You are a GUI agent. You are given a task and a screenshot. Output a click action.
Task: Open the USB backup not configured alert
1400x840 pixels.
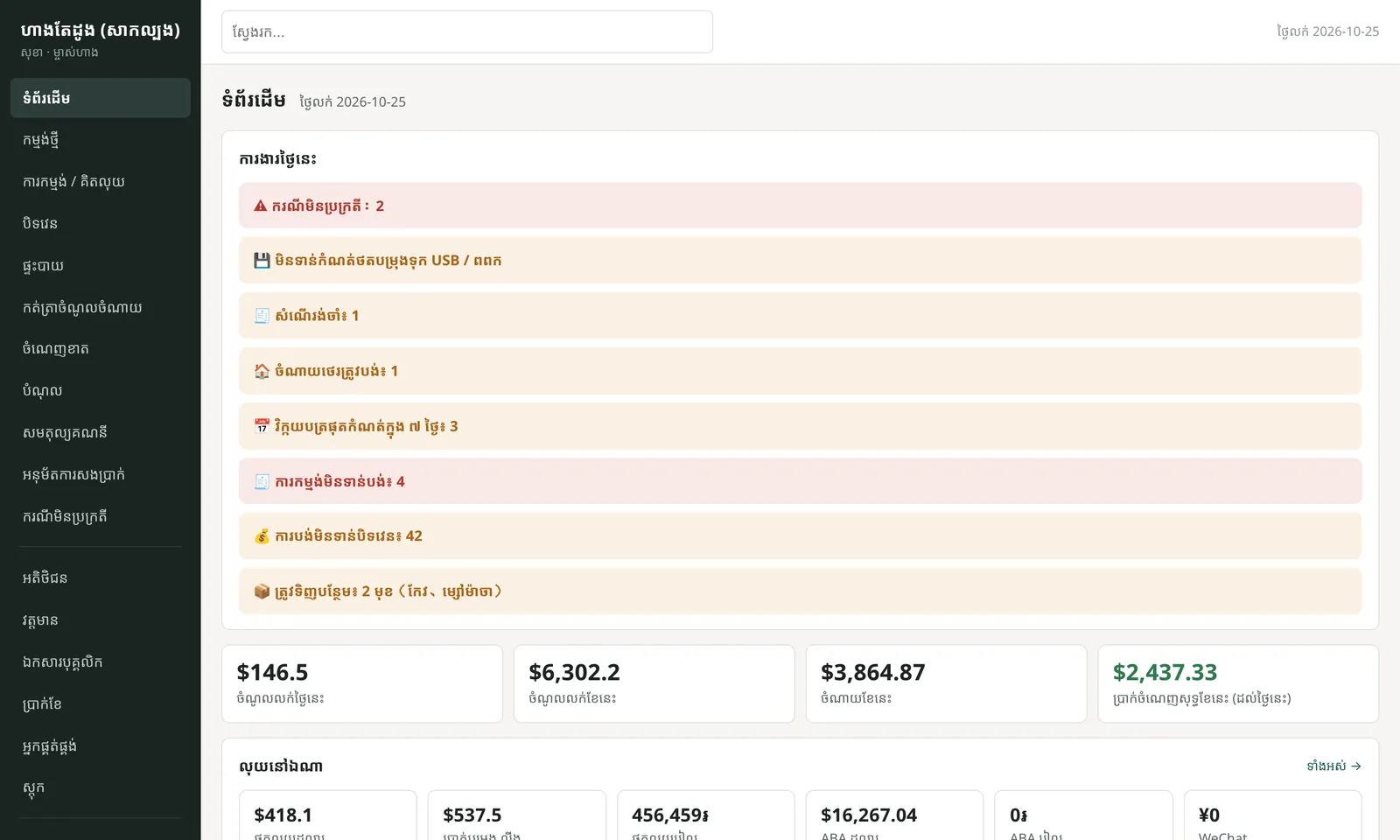800,261
